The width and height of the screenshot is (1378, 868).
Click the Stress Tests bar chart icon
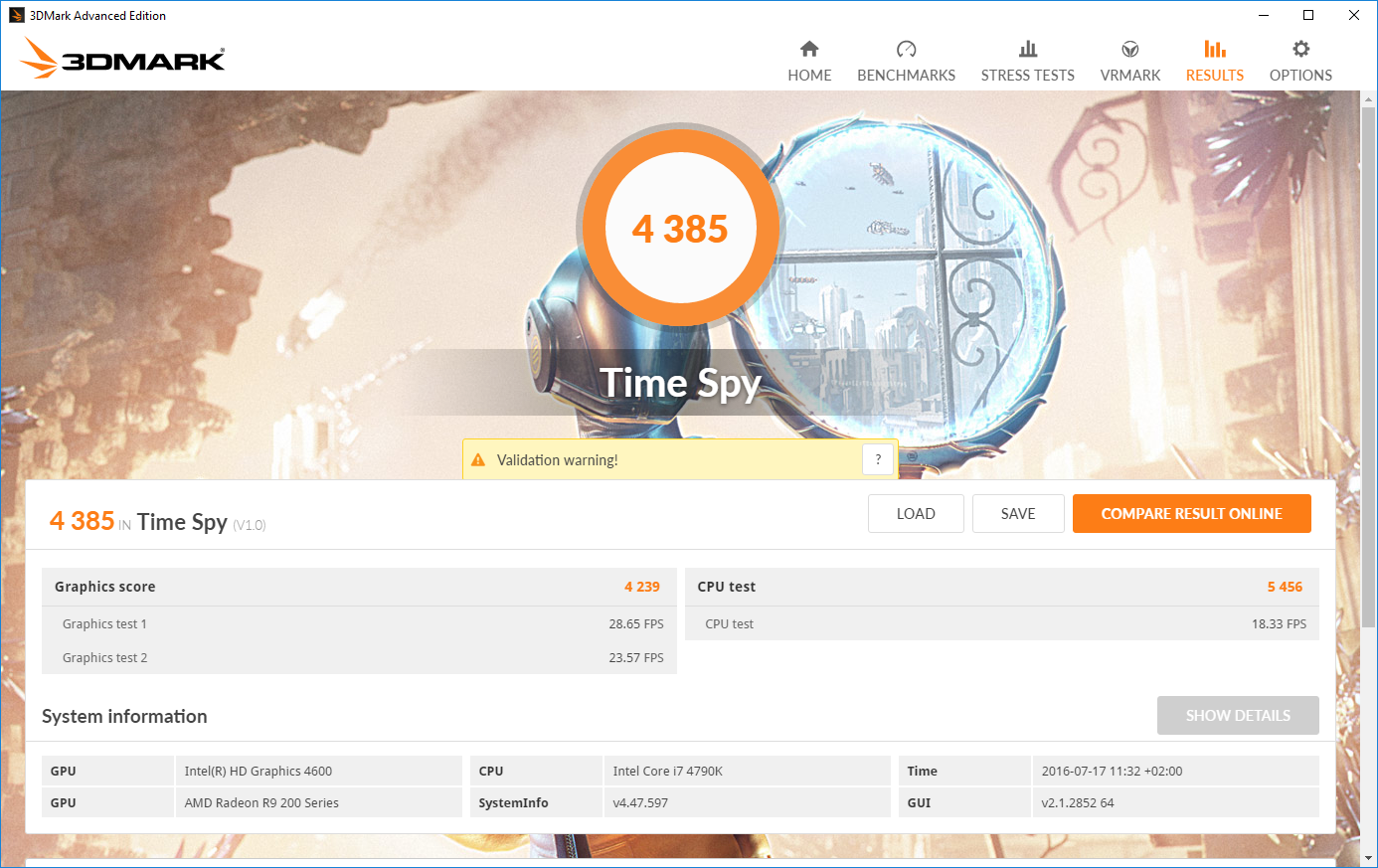[x=1028, y=49]
